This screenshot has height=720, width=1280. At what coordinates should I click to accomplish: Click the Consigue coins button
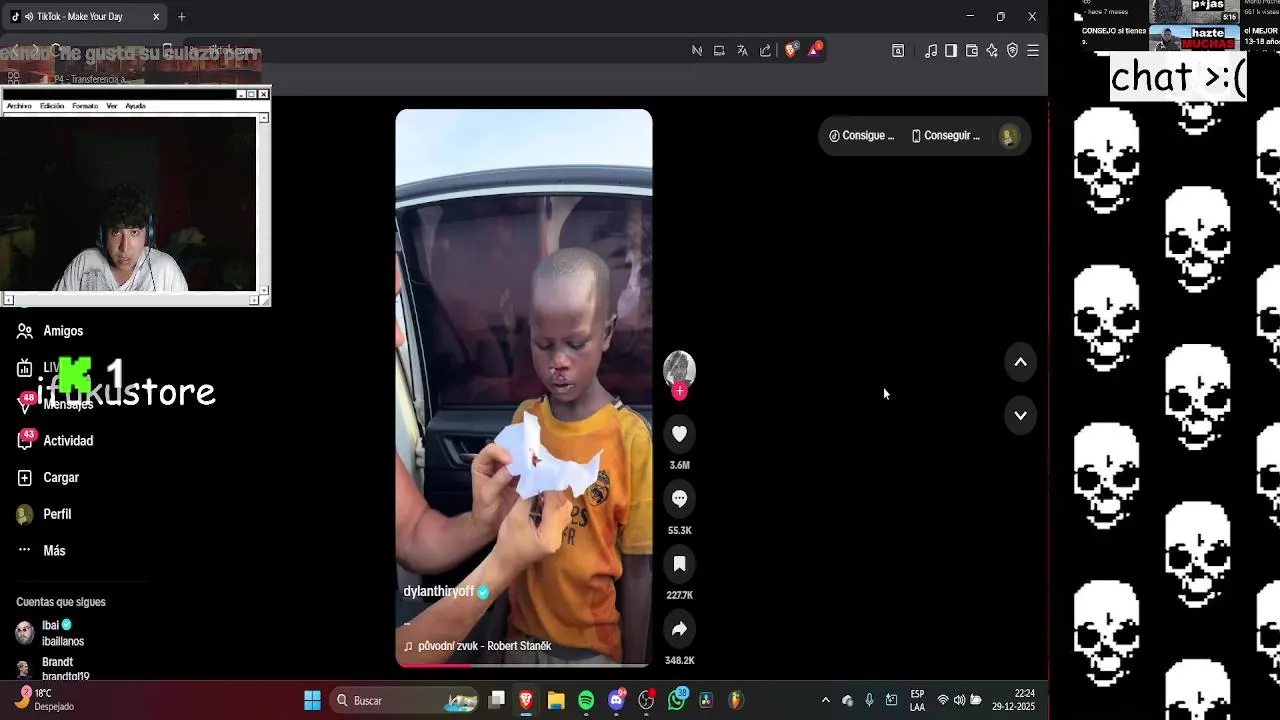[861, 136]
